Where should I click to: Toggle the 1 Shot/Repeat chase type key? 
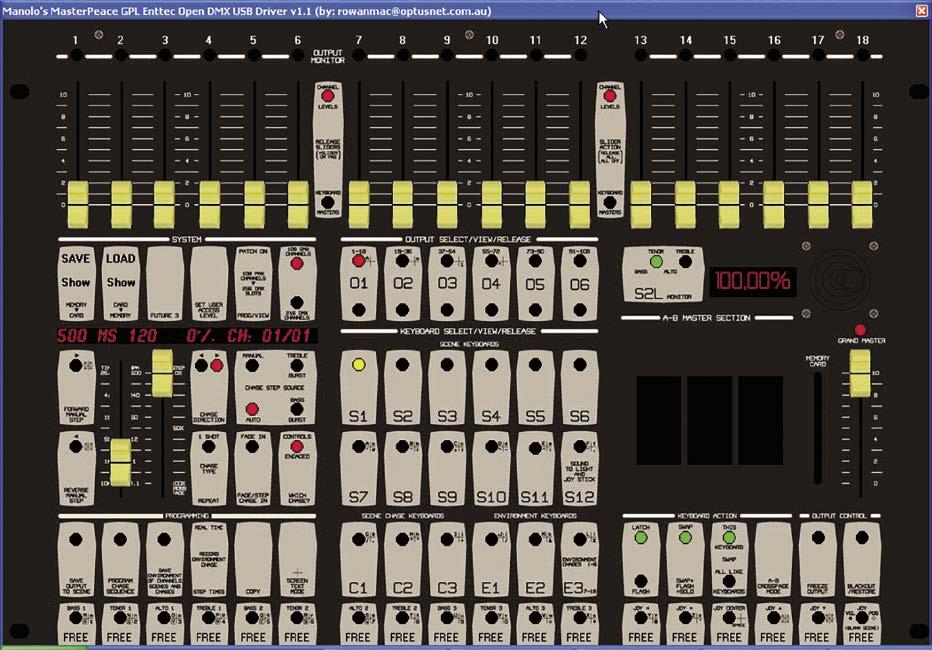pyautogui.click(x=209, y=469)
